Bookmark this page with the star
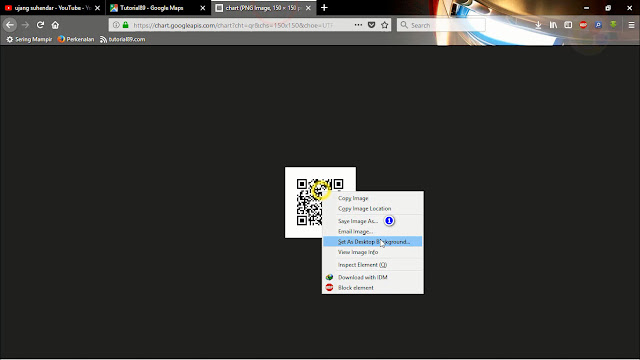640x360 pixels. [x=384, y=25]
